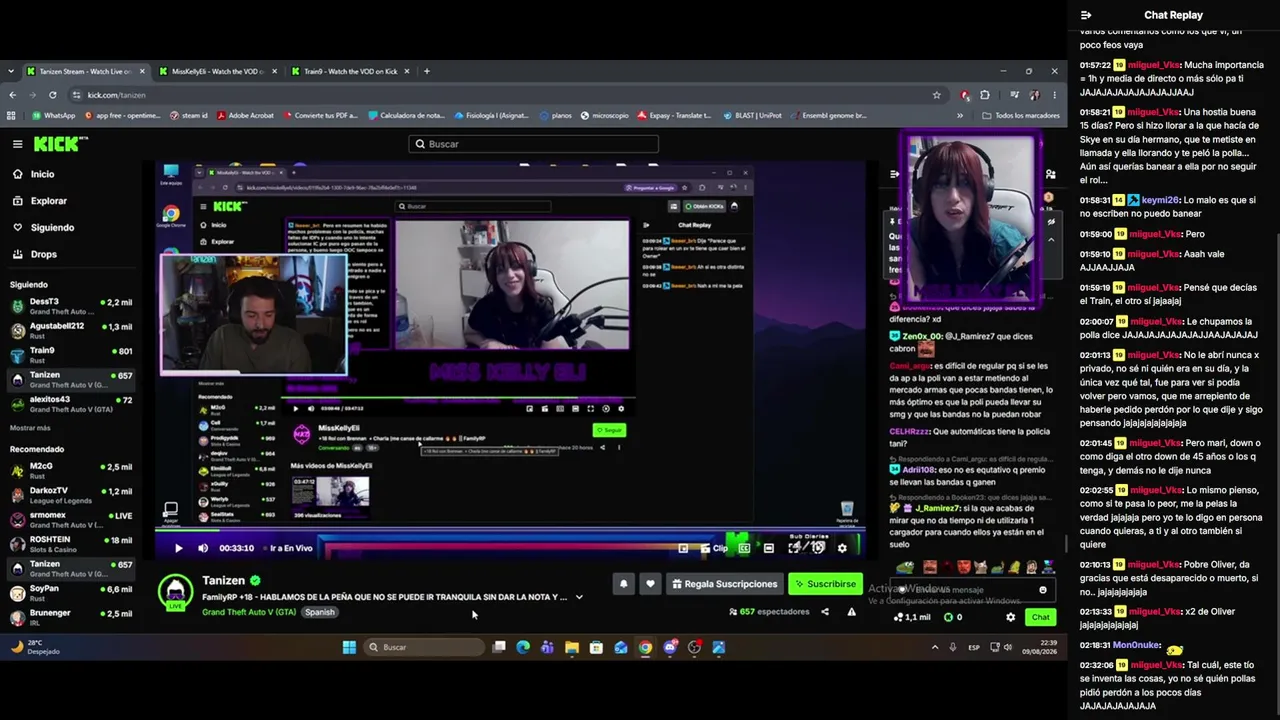This screenshot has width=1280, height=720.
Task: Click Ir a En Vivo to go live
Action: tap(289, 548)
